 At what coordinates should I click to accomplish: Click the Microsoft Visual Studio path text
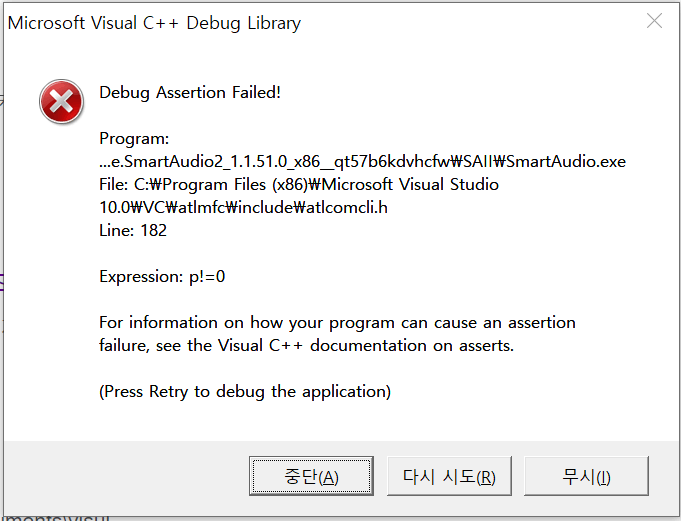pyautogui.click(x=410, y=185)
